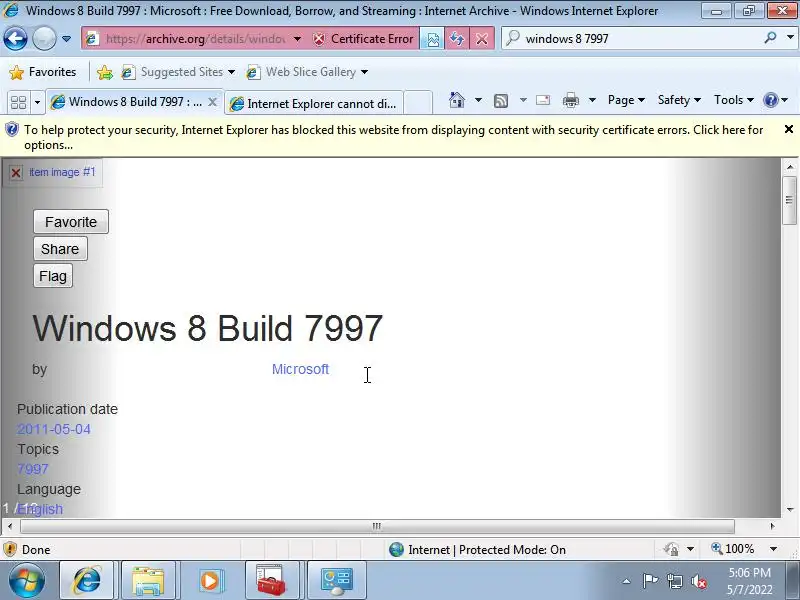
Task: Click the Share button
Action: (60, 249)
